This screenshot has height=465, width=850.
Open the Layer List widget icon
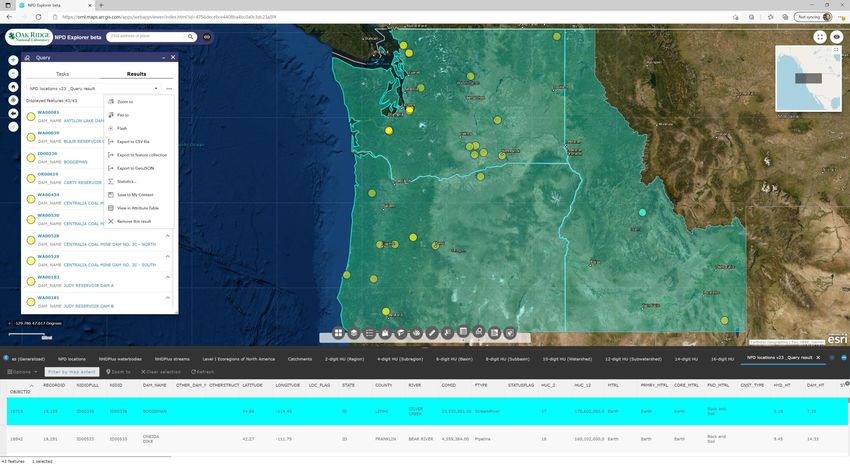pos(354,333)
